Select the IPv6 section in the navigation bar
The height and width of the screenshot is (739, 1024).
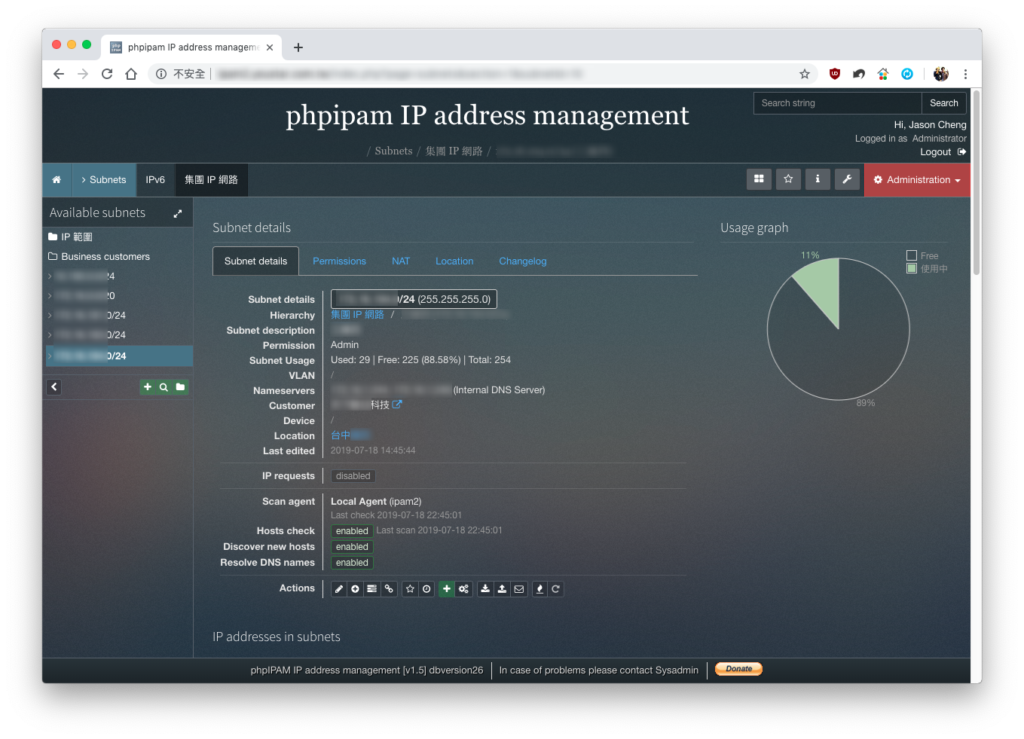[x=155, y=180]
